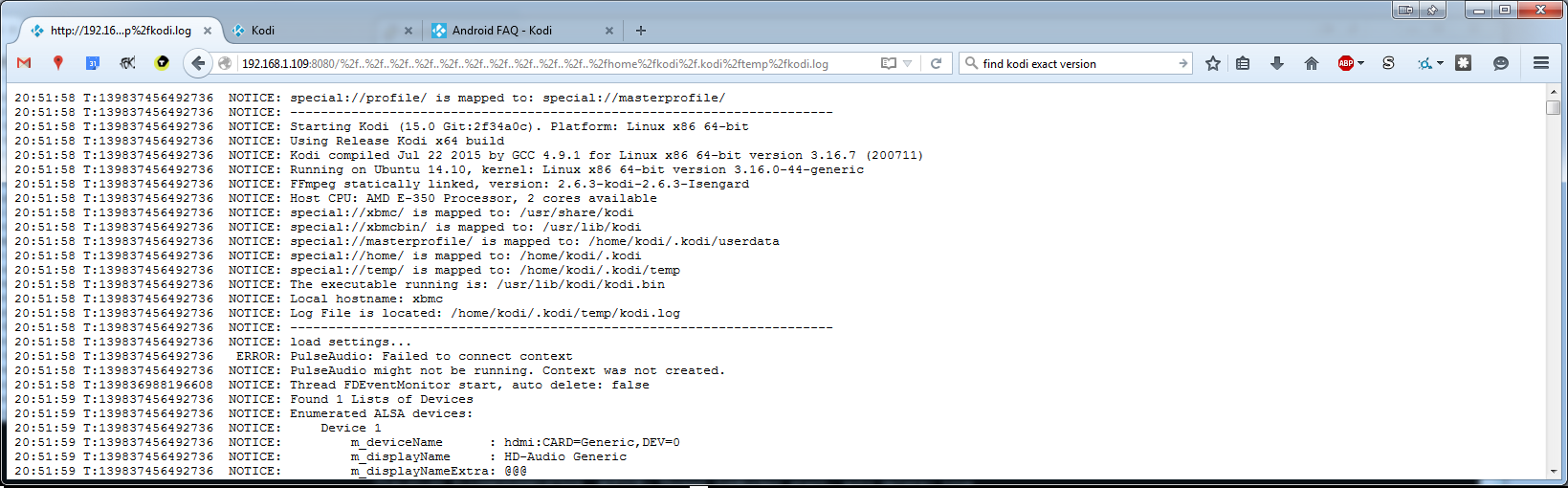Reload the current page
1568x488 pixels.
937,63
